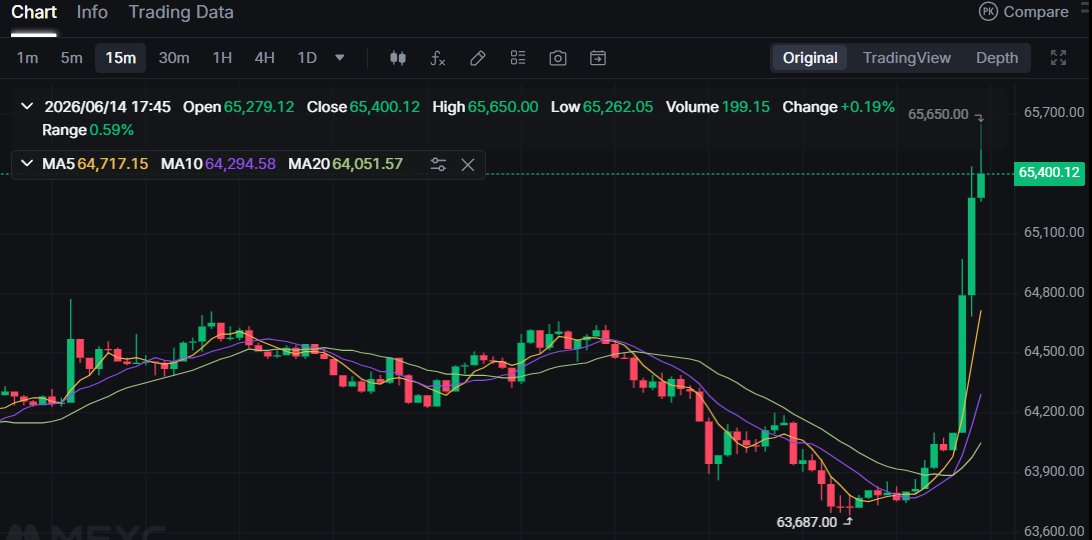Viewport: 1092px width, 540px height.
Task: Click the Open value 65,279.12
Action: click(x=259, y=107)
